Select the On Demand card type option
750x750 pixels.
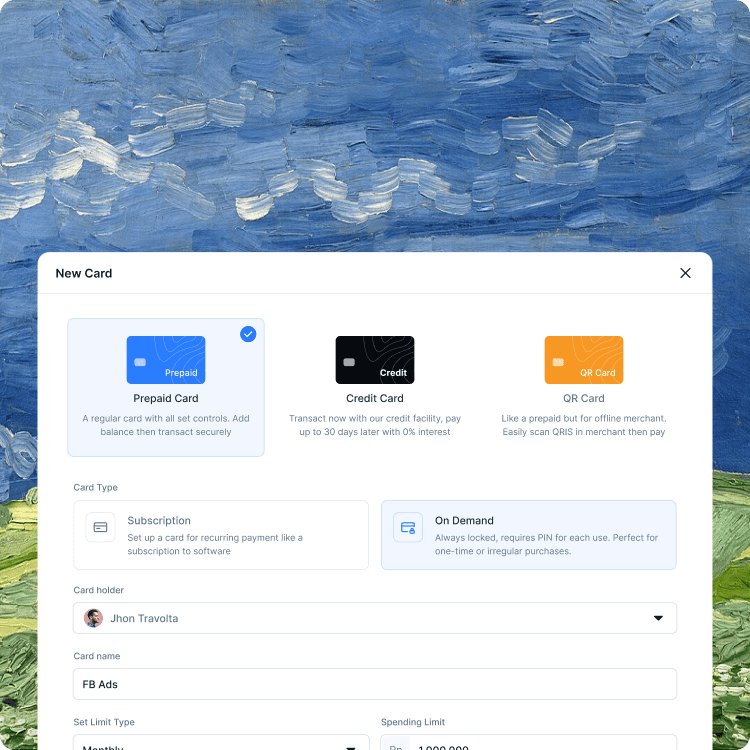[x=528, y=535]
